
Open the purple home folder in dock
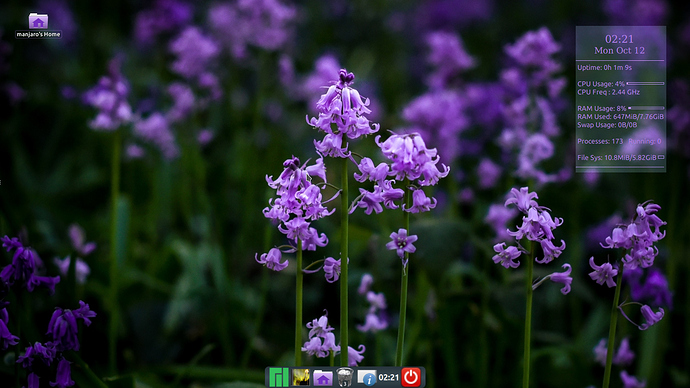pos(323,377)
